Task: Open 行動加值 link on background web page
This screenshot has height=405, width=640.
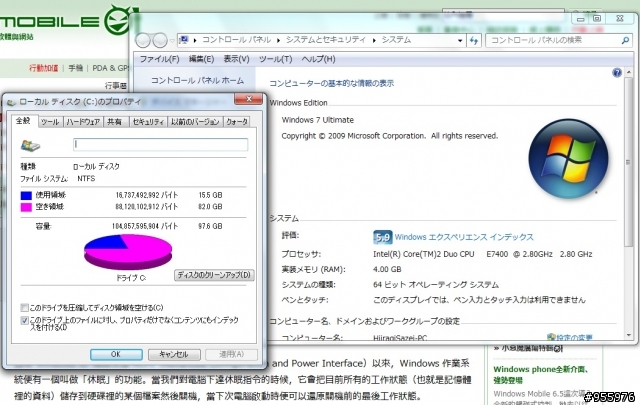Action: pos(44,68)
